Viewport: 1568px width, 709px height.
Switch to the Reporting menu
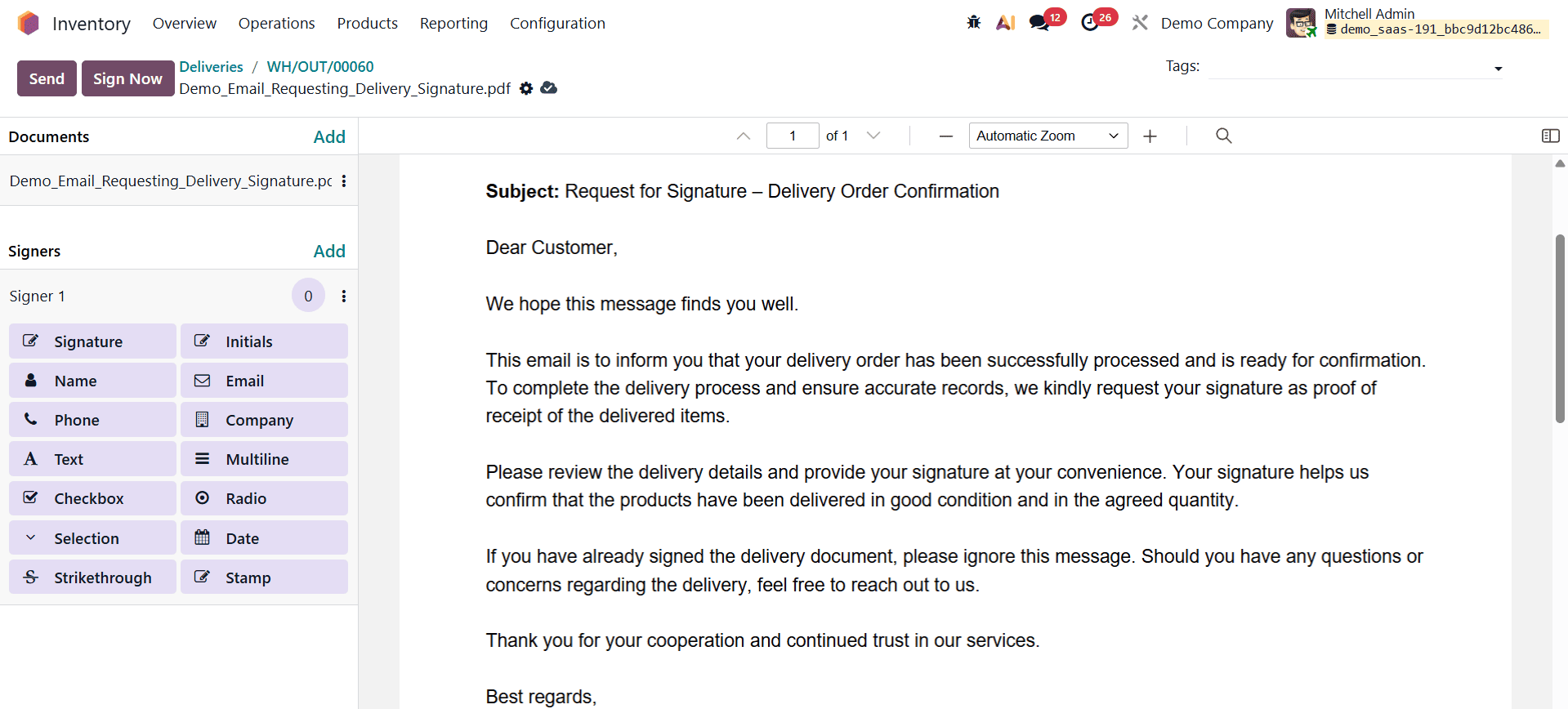pyautogui.click(x=453, y=23)
